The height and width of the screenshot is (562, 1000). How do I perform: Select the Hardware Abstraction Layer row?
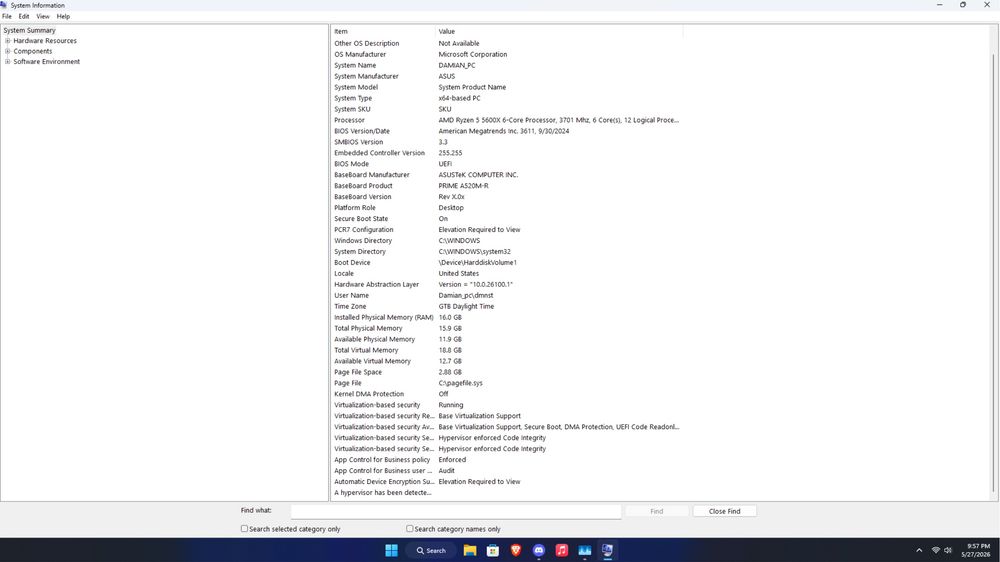(x=507, y=285)
